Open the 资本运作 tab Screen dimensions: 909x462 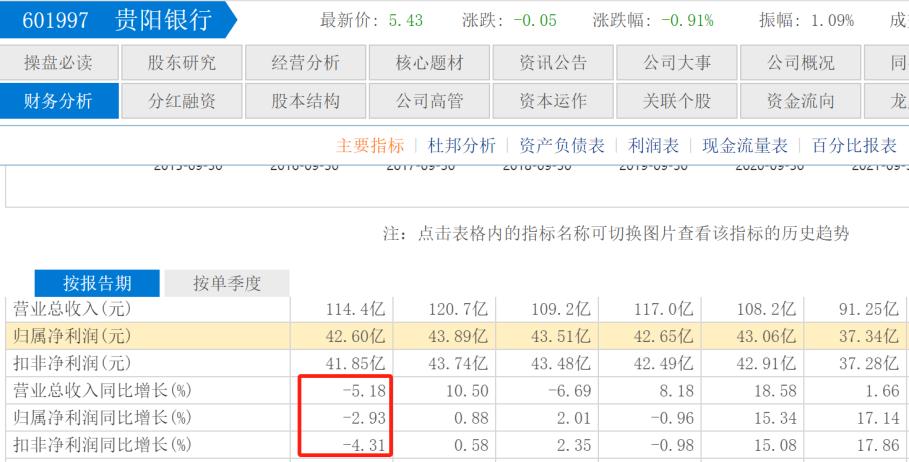[553, 100]
